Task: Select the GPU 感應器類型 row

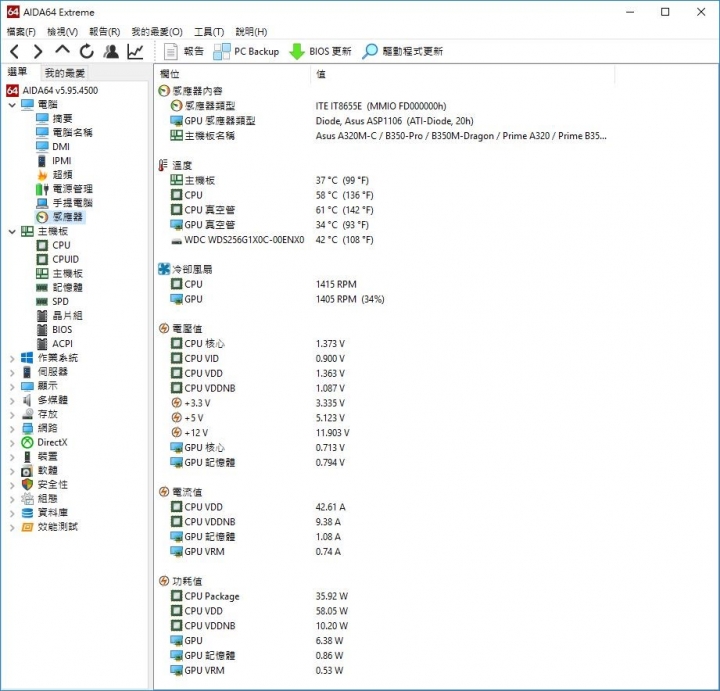Action: (321, 121)
